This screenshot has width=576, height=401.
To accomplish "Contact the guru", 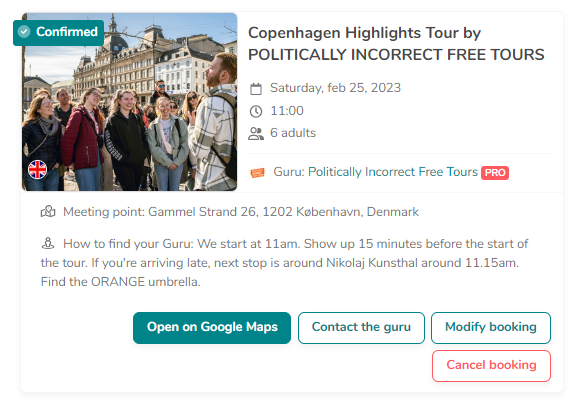I will 361,328.
